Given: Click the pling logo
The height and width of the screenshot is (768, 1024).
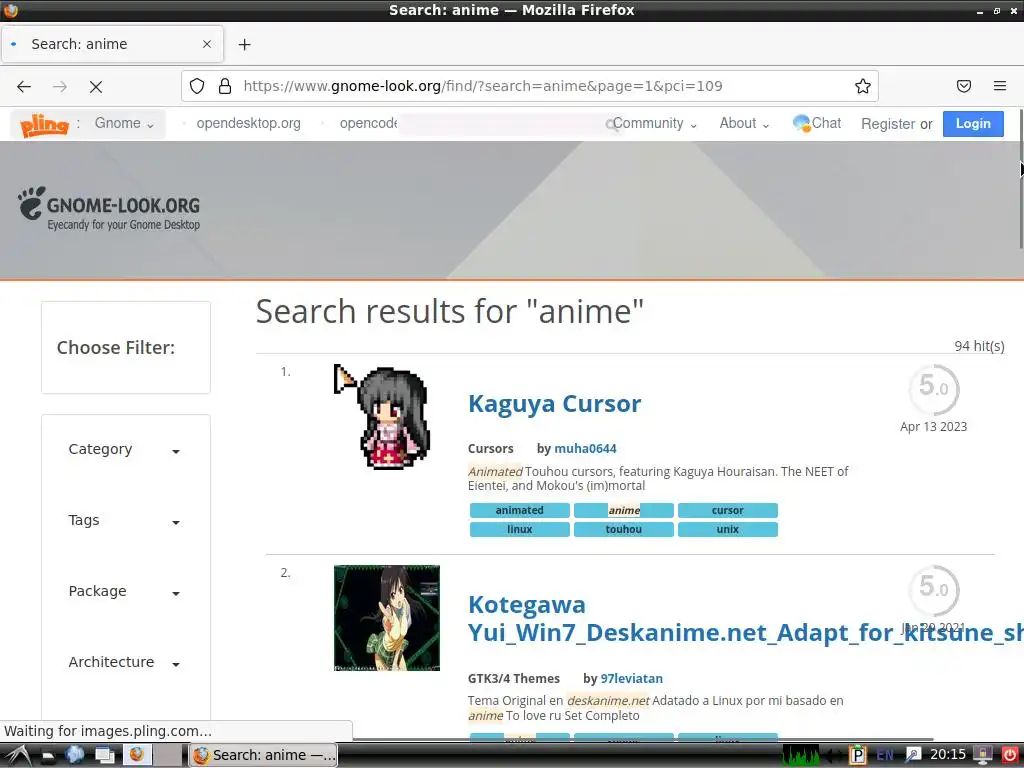Looking at the screenshot, I should tap(44, 124).
